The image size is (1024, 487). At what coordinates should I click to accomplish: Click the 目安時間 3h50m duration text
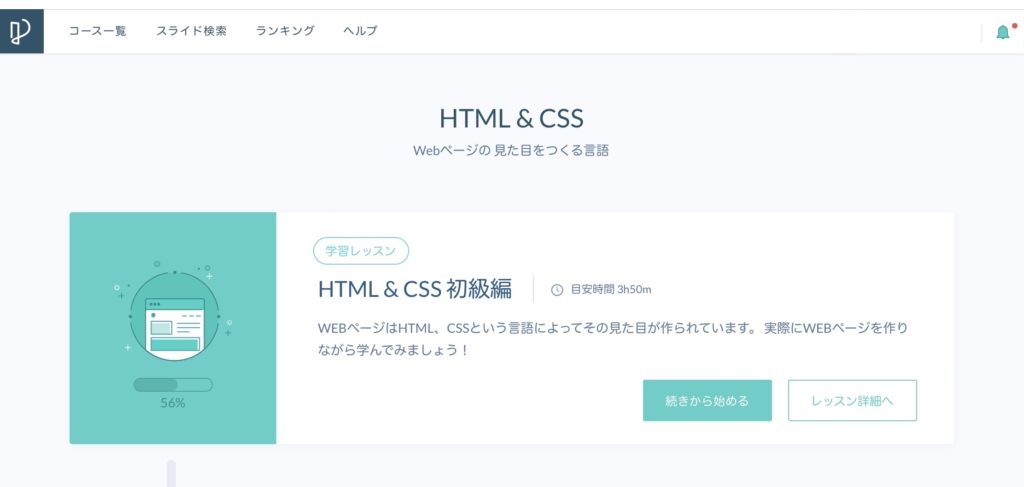tap(611, 290)
